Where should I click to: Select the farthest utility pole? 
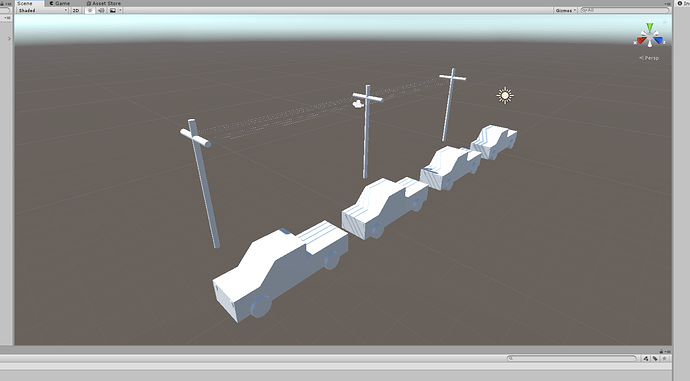(450, 104)
